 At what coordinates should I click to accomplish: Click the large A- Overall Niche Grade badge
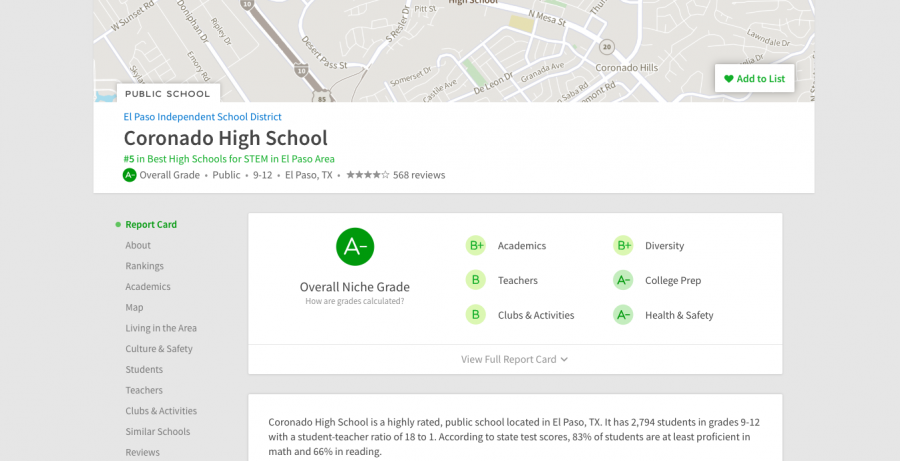click(x=355, y=247)
